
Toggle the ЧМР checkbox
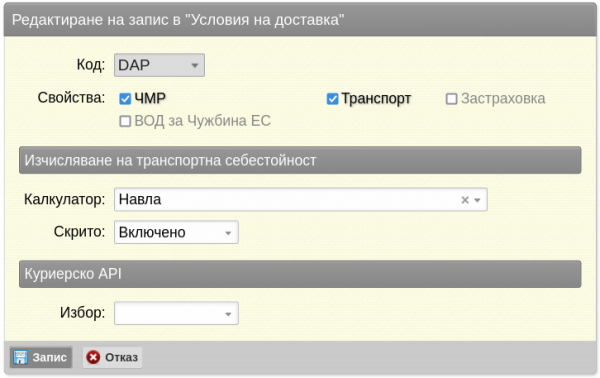(125, 99)
